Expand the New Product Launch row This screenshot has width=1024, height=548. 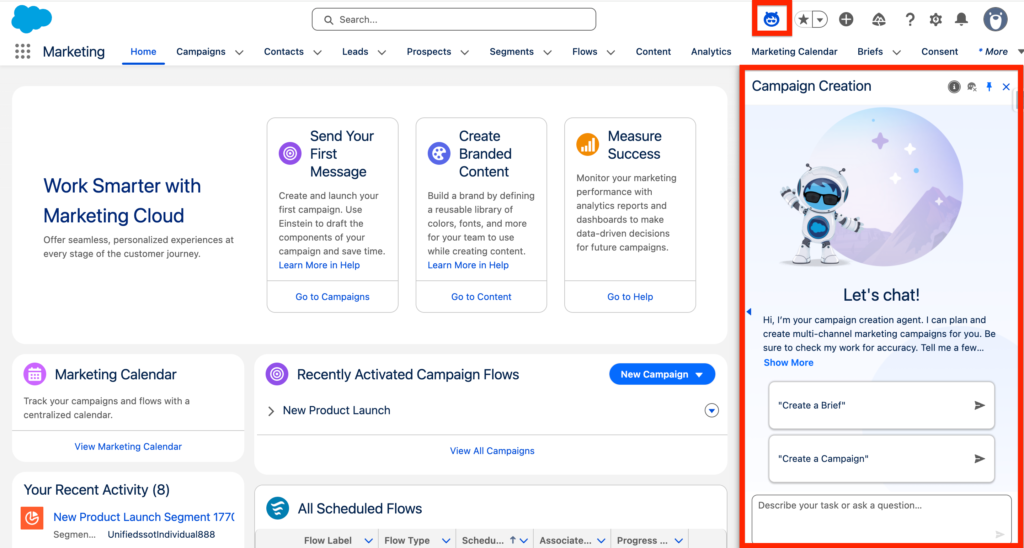[271, 411]
